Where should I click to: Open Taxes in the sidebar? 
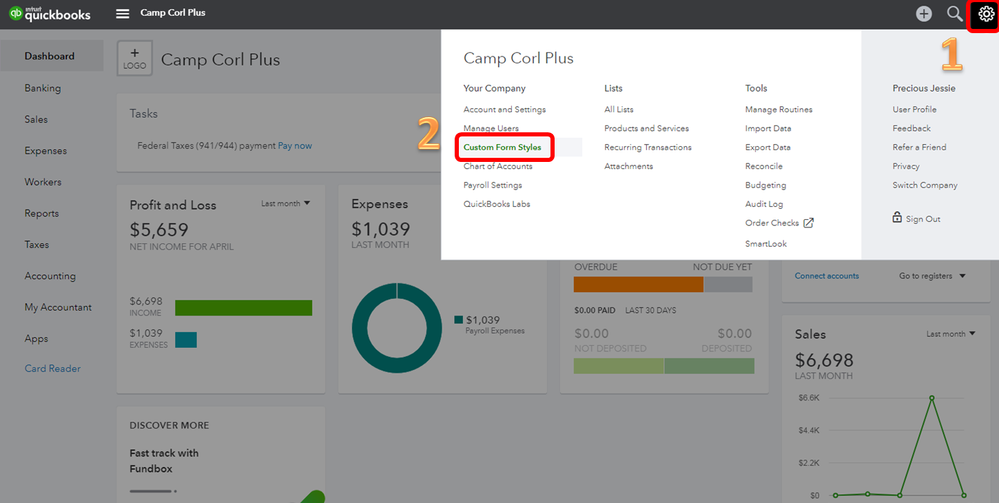37,244
